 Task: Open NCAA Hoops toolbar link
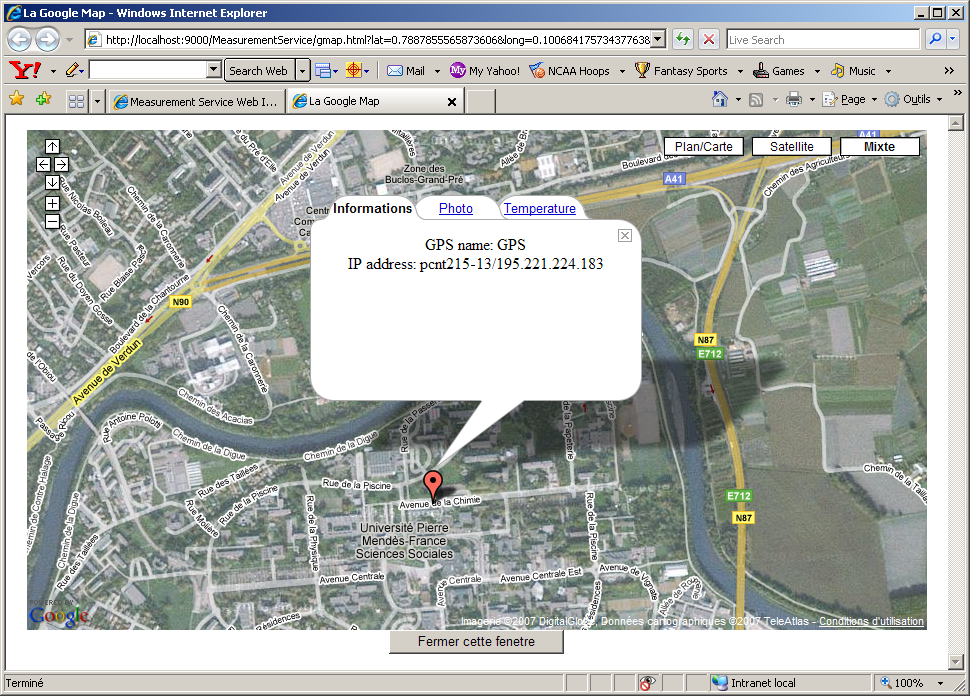click(x=570, y=71)
